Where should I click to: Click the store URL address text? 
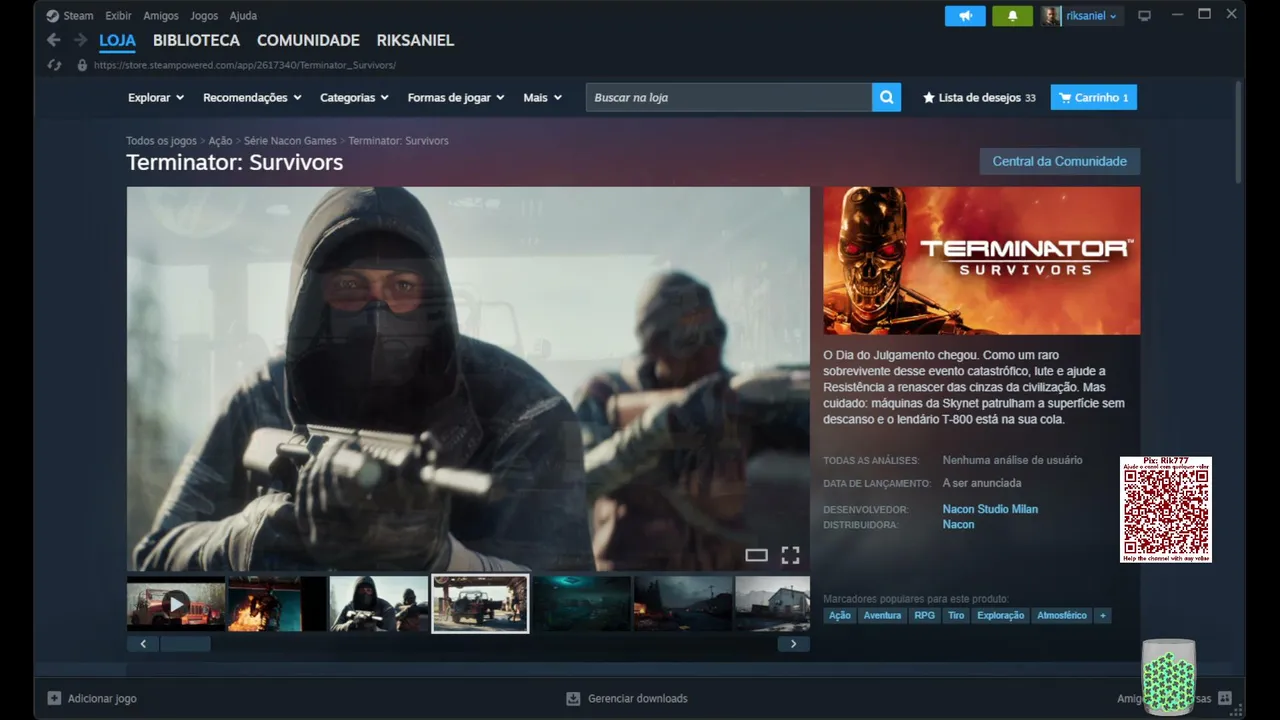point(245,66)
